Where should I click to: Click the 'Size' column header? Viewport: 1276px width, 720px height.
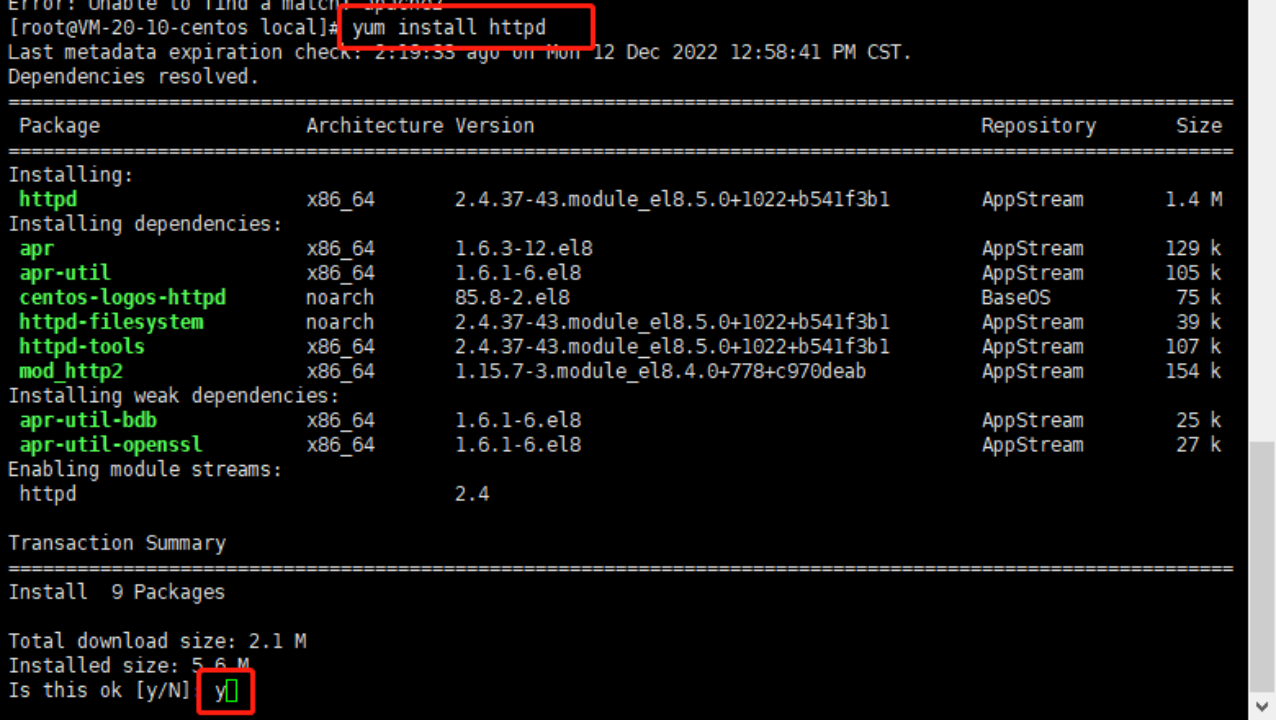pos(1199,126)
